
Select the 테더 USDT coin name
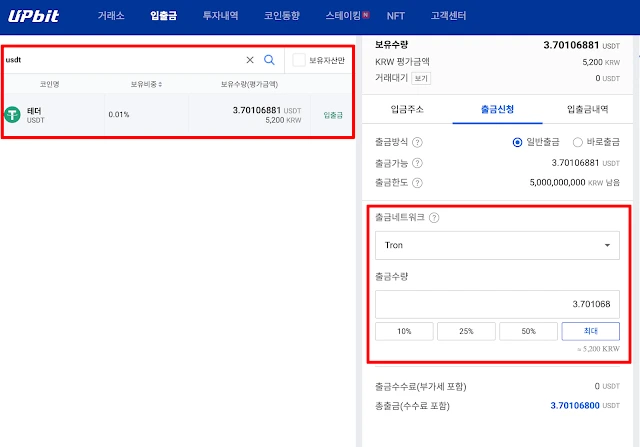[x=35, y=115]
